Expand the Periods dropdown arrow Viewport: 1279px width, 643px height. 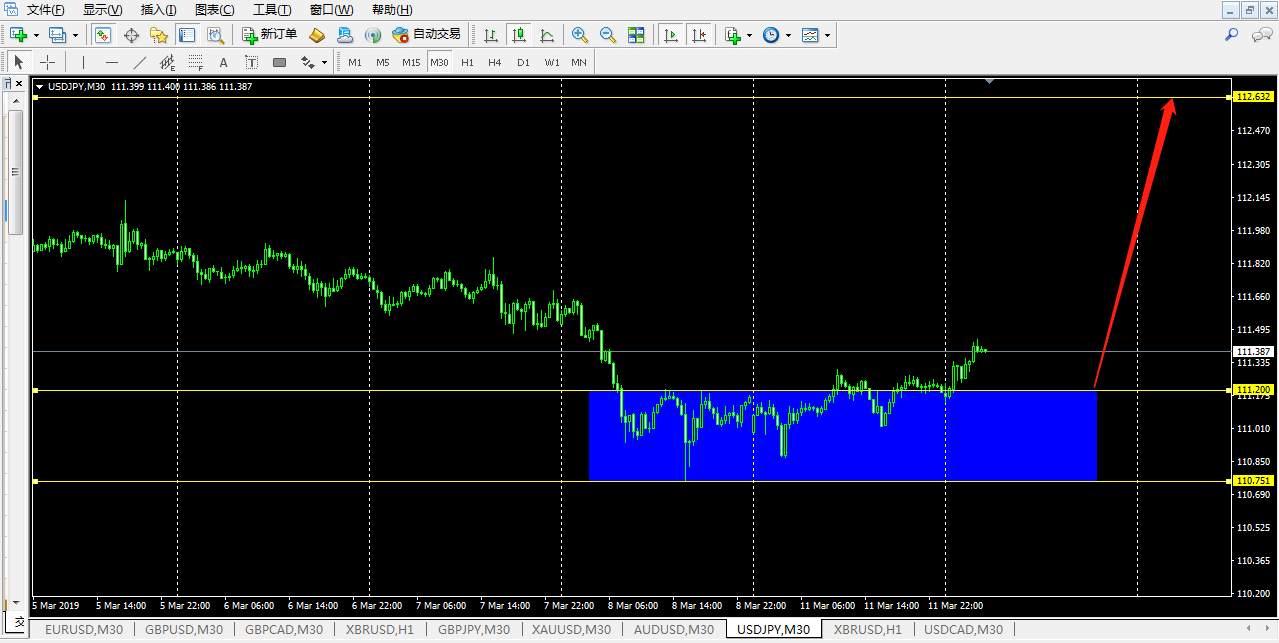(788, 35)
